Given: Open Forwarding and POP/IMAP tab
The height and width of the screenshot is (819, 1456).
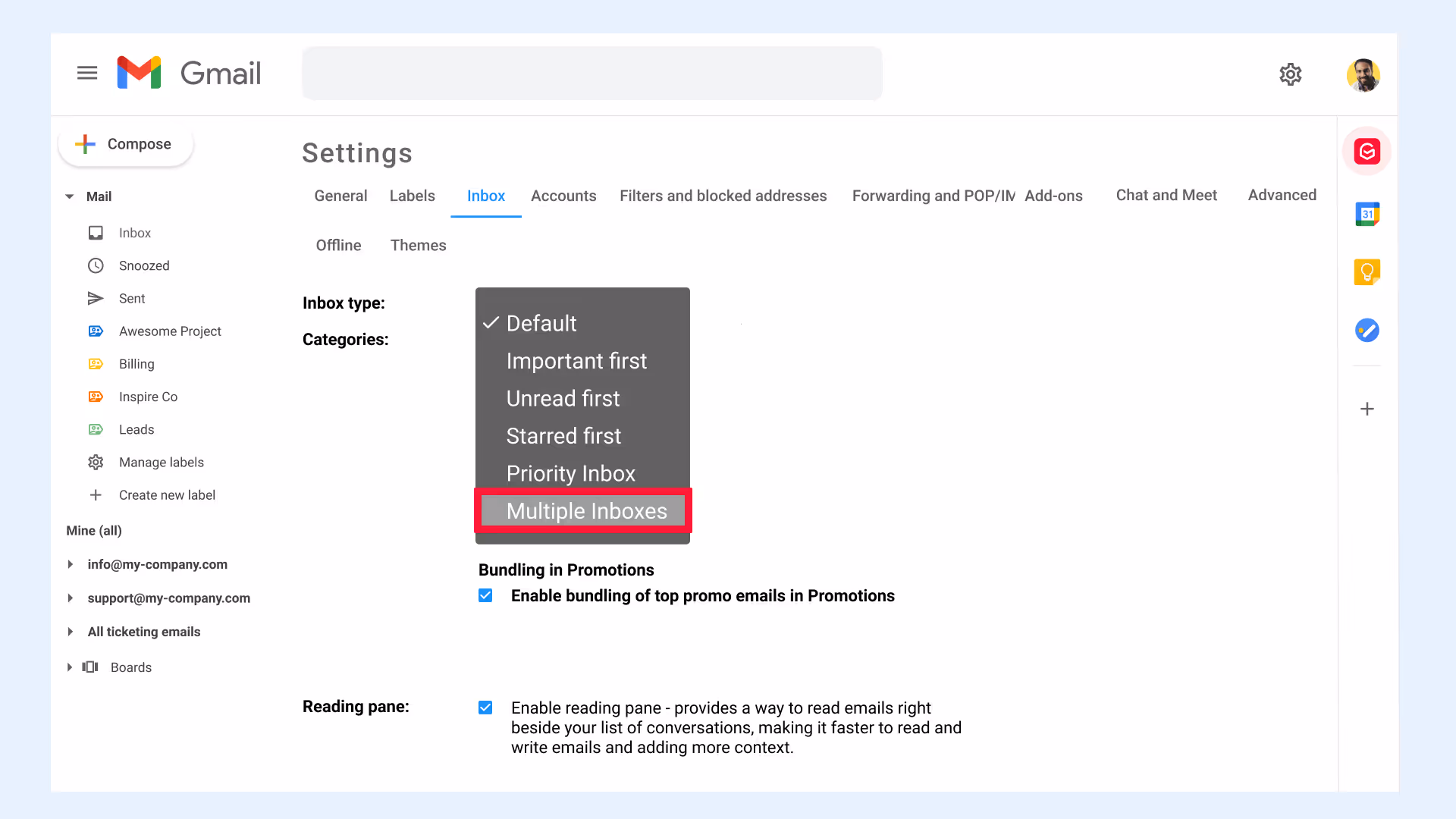Looking at the screenshot, I should tap(934, 196).
